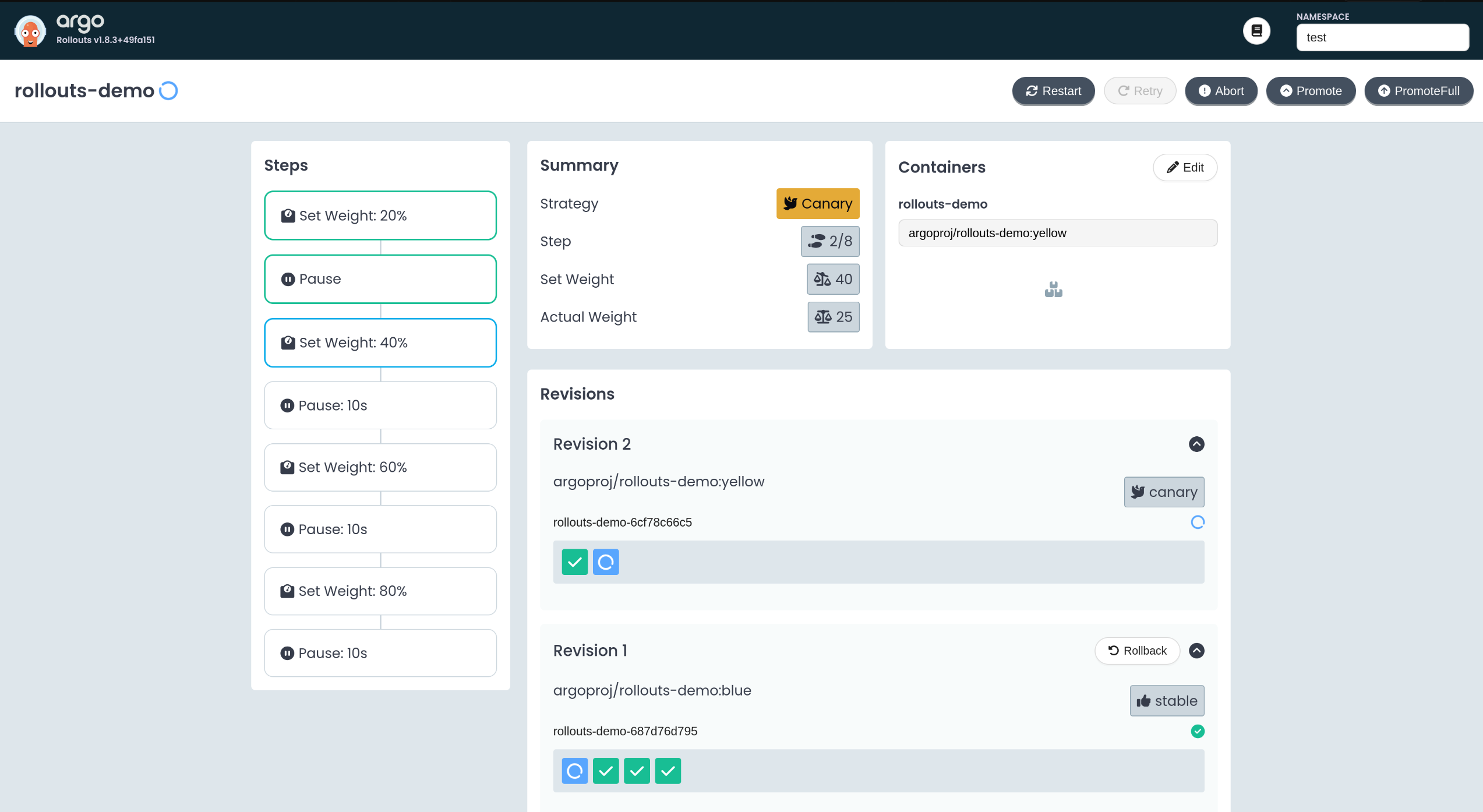Click the last green check pod in Revision 1
Image resolution: width=1483 pixels, height=812 pixels.
pos(668,771)
